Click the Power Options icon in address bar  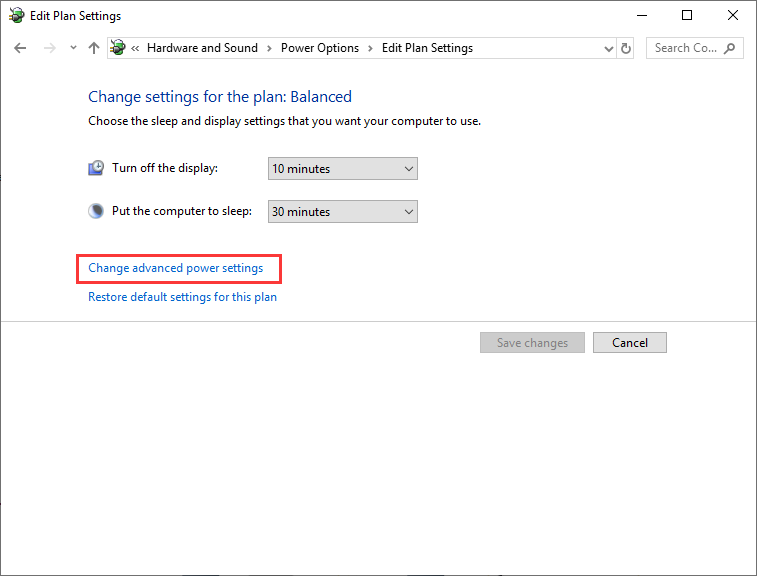[119, 48]
